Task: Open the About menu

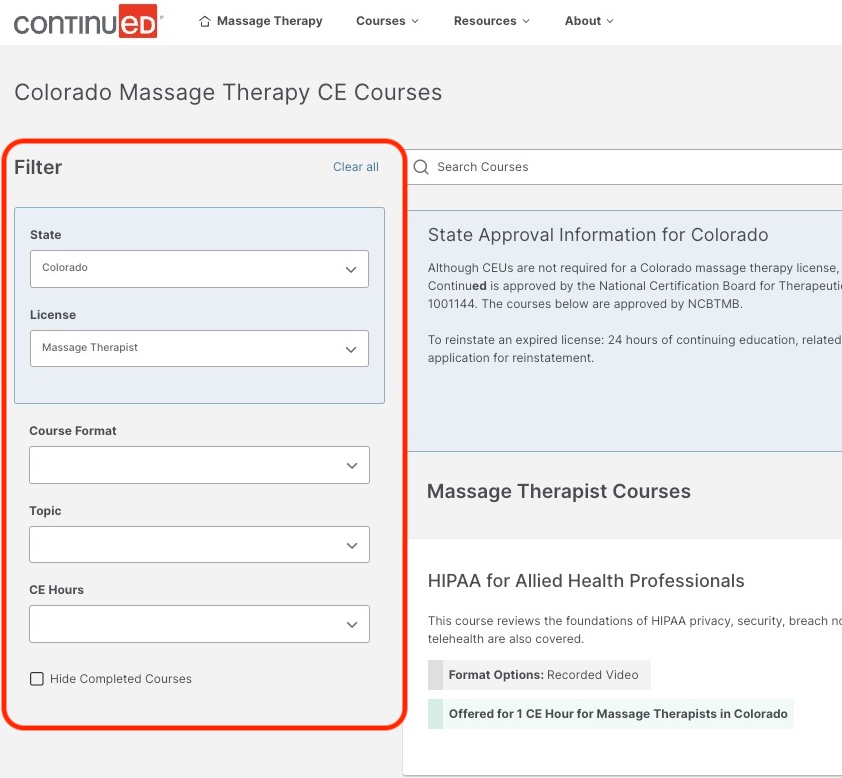Action: (x=583, y=20)
